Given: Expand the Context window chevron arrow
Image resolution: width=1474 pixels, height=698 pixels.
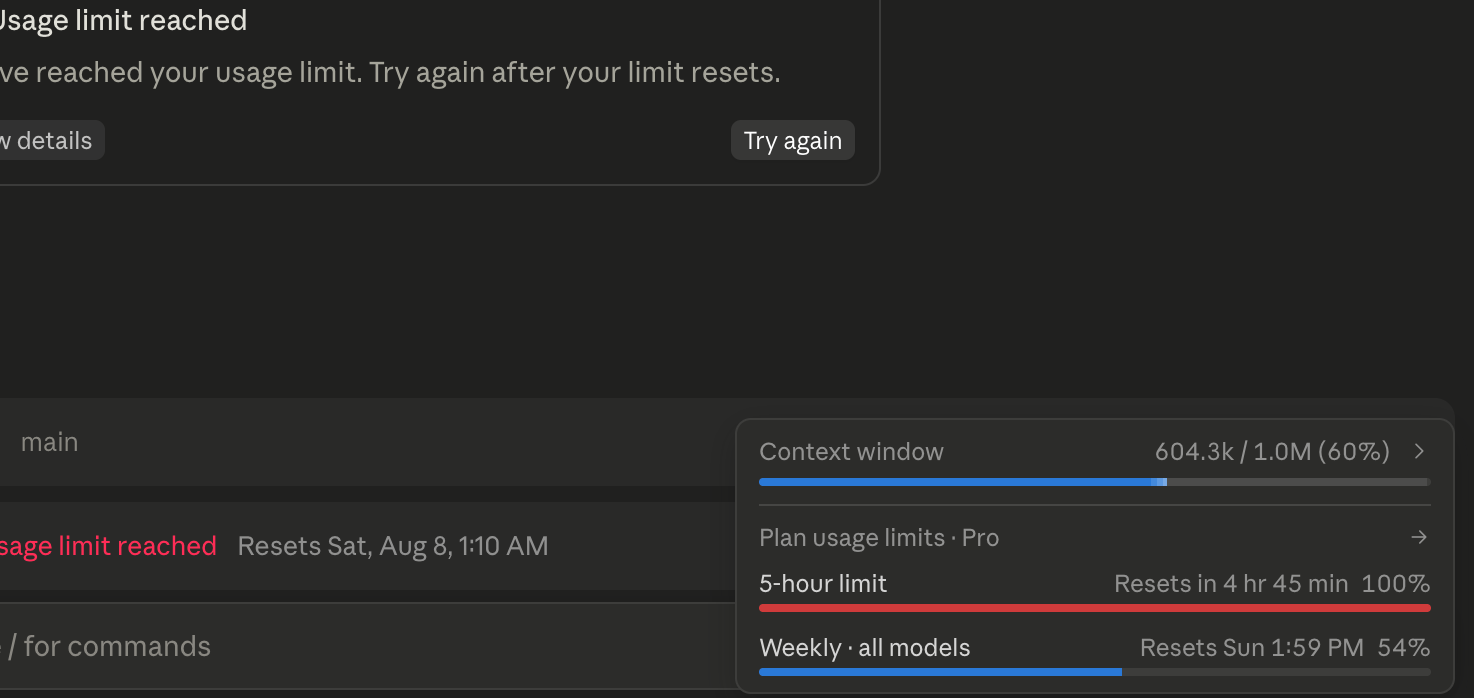Looking at the screenshot, I should coord(1419,452).
